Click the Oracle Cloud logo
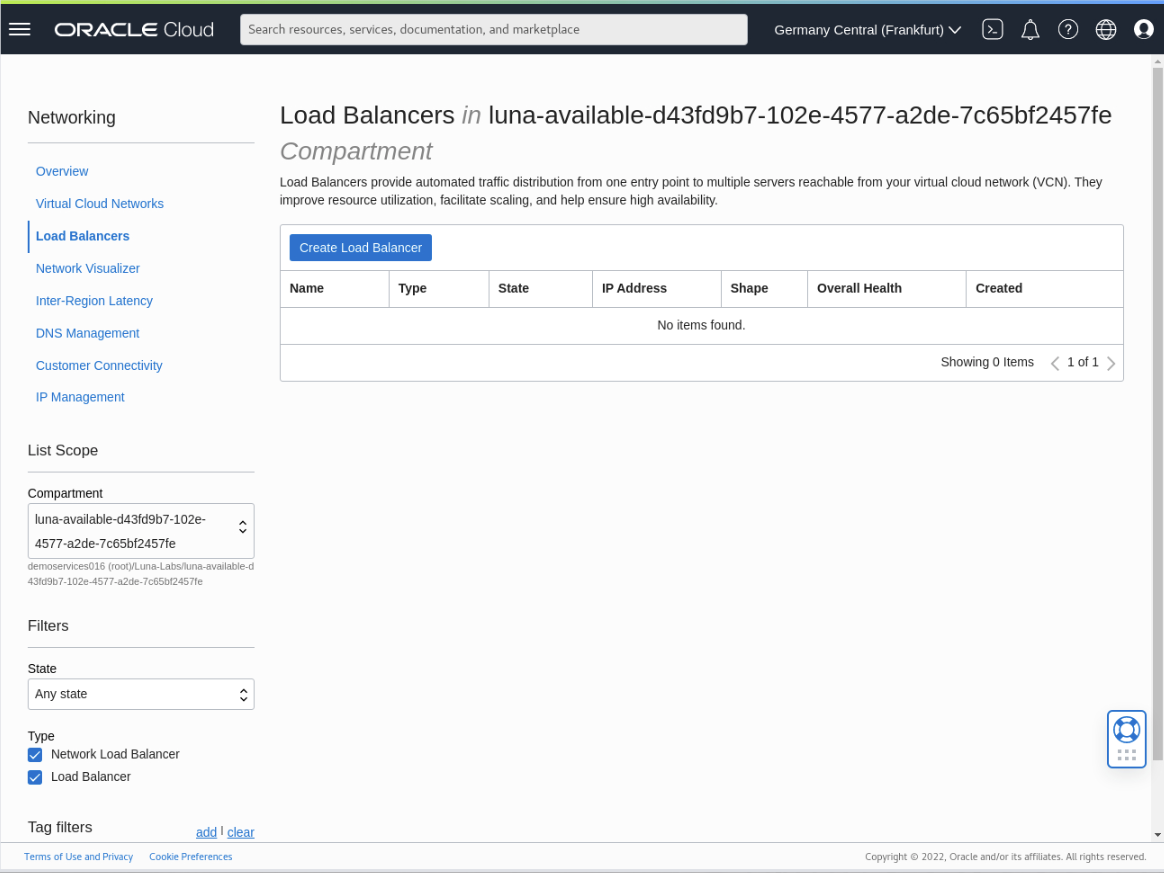Image resolution: width=1164 pixels, height=873 pixels. pos(133,29)
